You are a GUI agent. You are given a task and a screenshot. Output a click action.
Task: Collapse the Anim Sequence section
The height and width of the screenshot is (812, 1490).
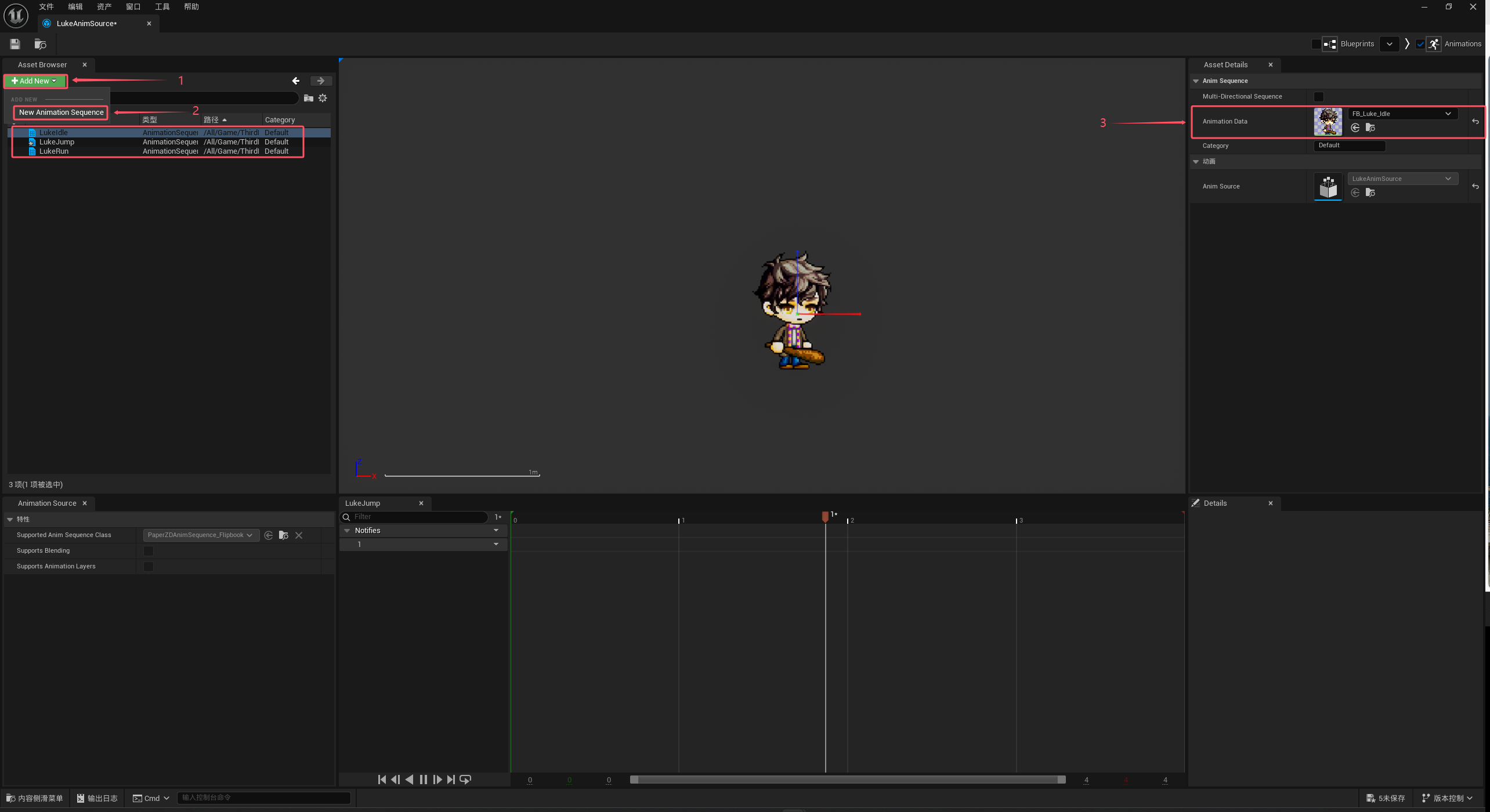click(1196, 81)
